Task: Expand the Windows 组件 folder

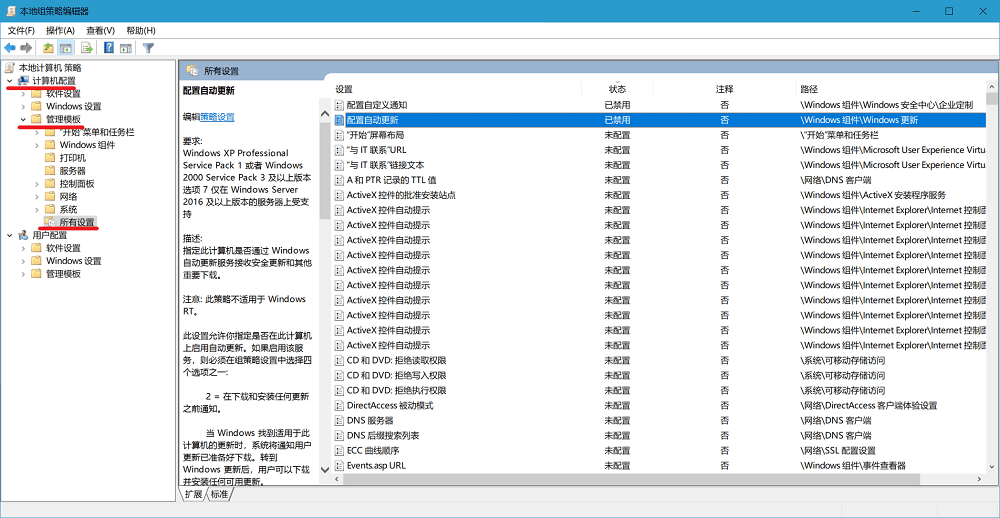Action: tap(36, 145)
